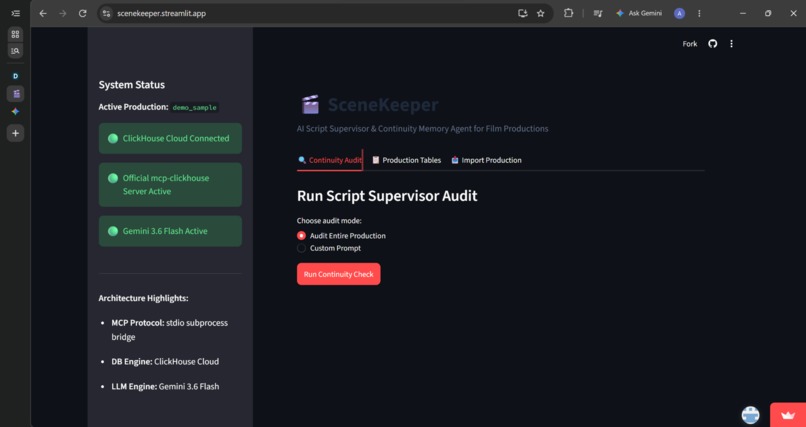Select the SceneKeeper clapperboard tab icon
The image size is (806, 427).
[15, 94]
